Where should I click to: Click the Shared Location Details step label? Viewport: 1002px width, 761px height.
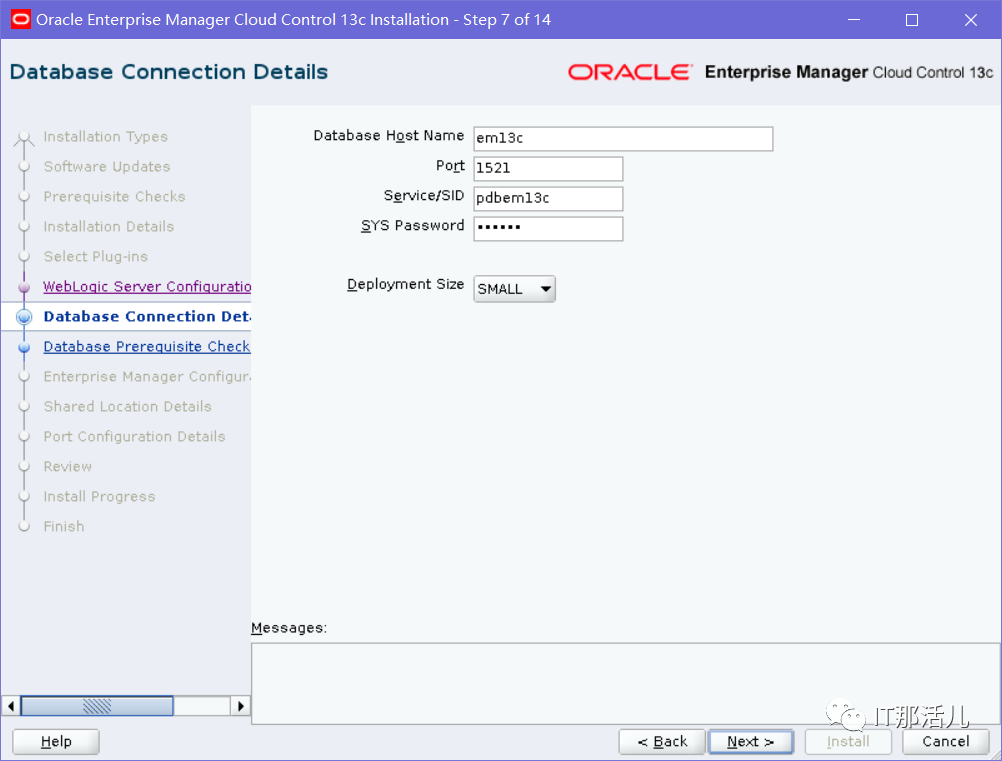127,406
